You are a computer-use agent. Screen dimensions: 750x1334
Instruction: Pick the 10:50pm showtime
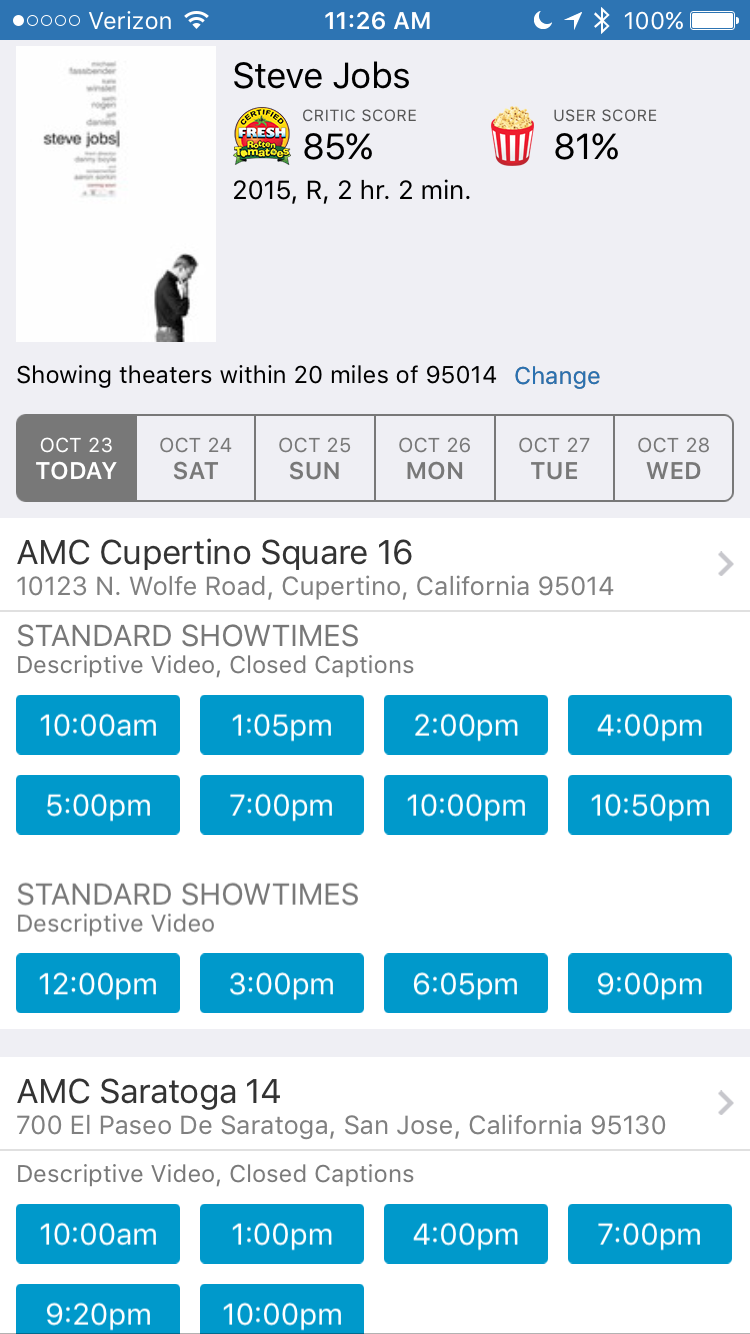point(650,805)
